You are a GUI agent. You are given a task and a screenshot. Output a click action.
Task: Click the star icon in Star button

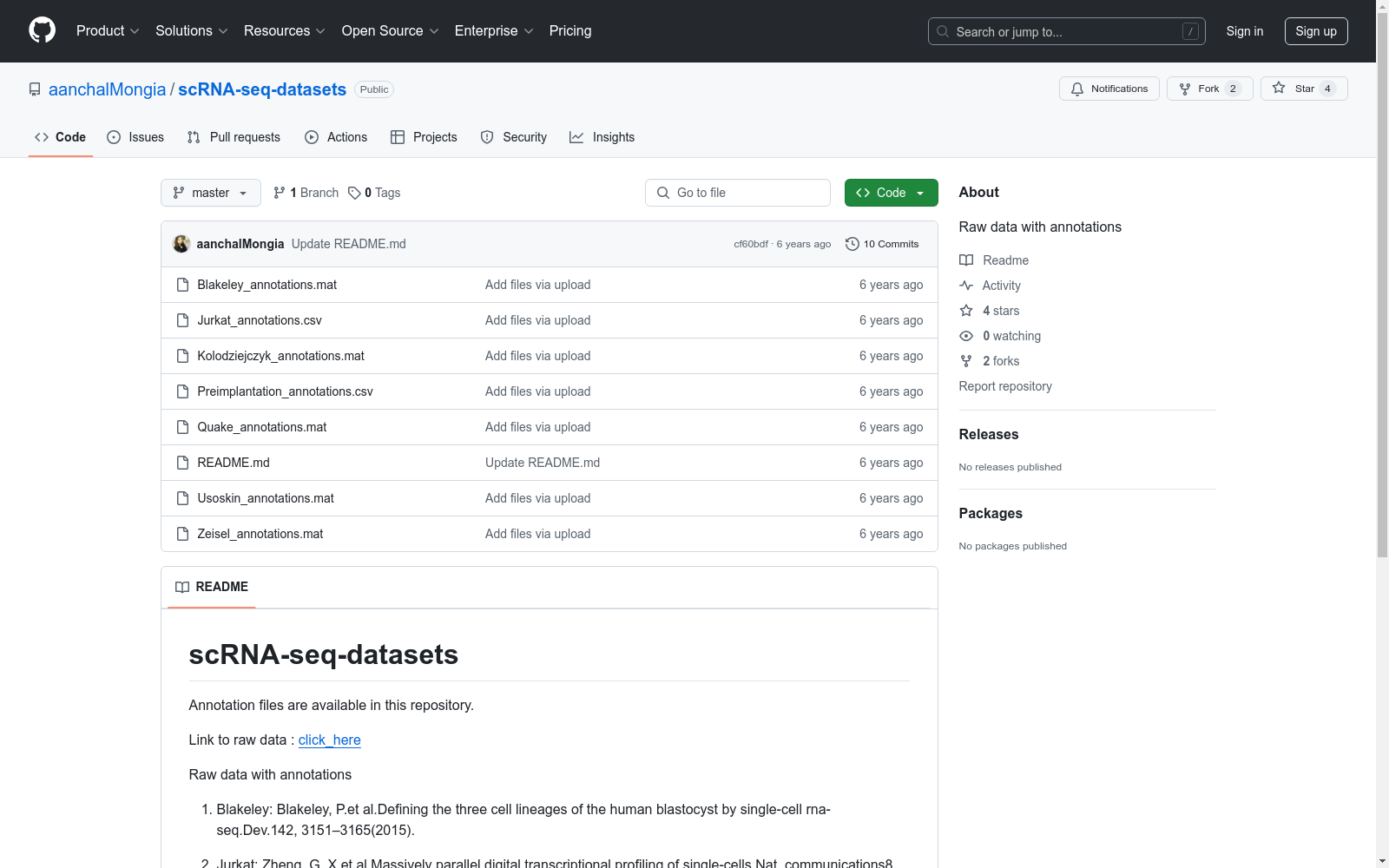point(1279,88)
